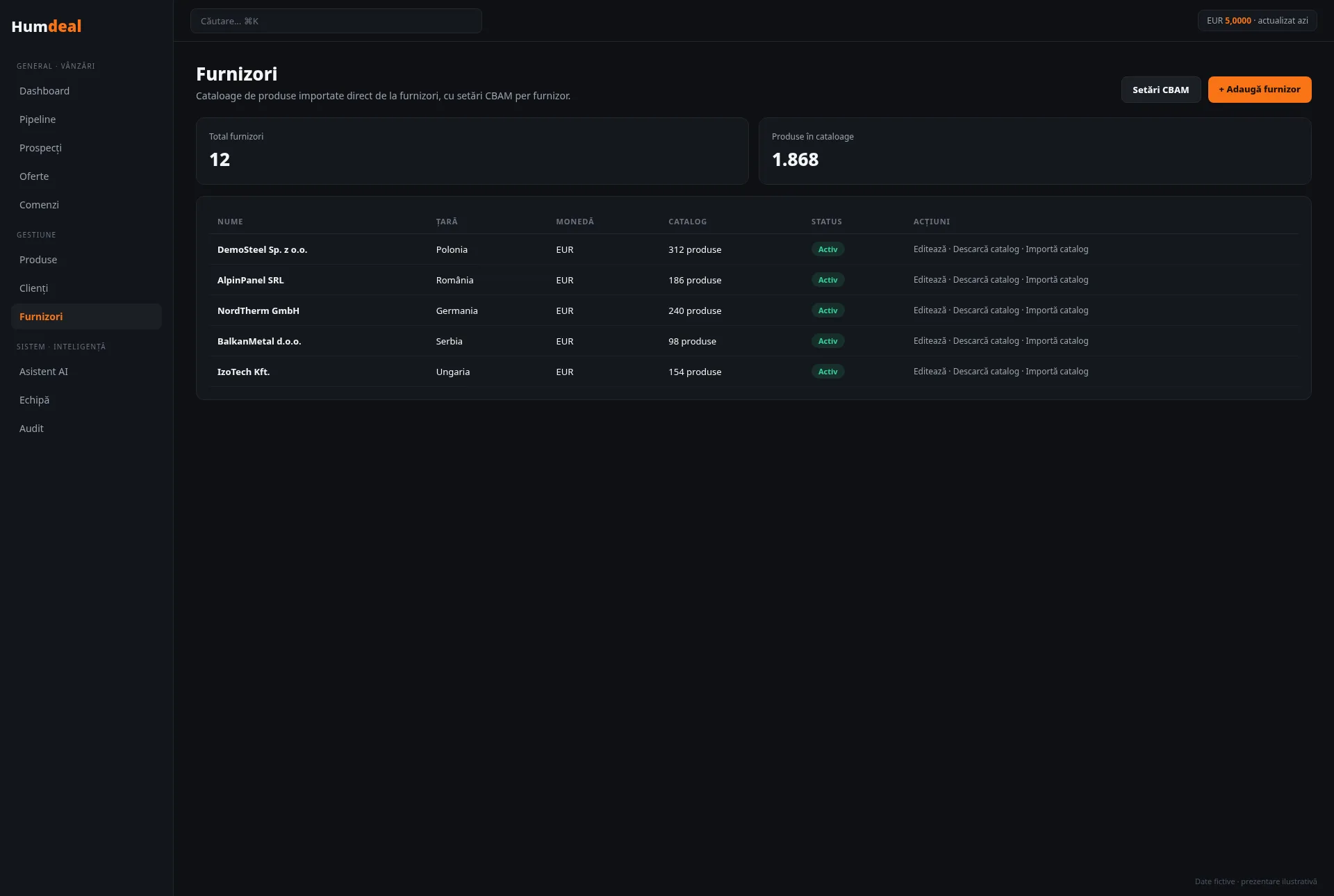
Task: Click Importă catalog for DemoSteel Sp. z o.o.
Action: pos(1057,249)
